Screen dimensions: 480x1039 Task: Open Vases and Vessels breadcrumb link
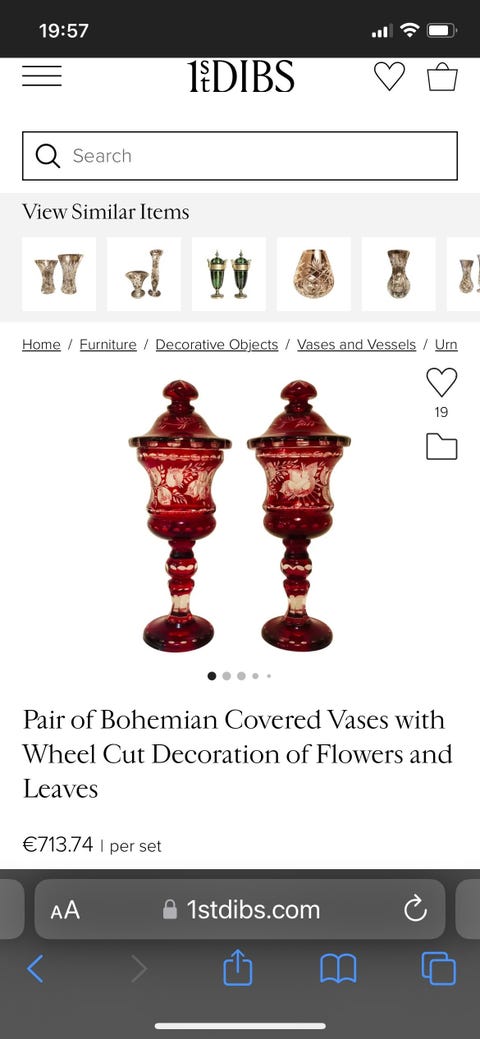point(357,345)
